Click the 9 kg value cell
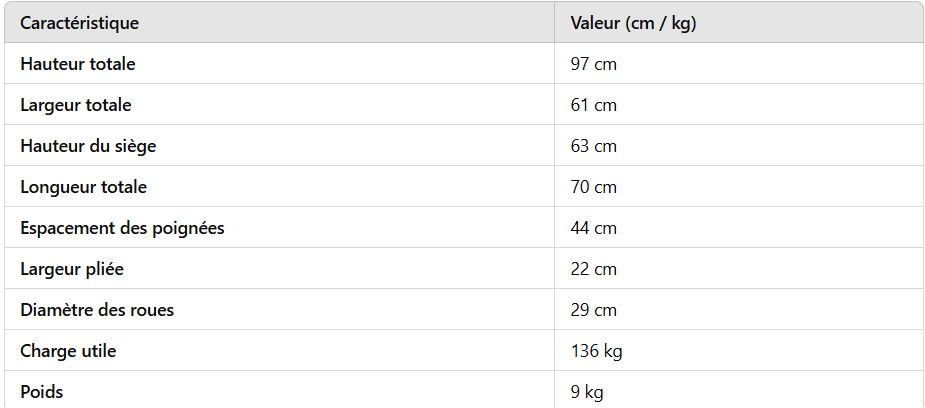 click(587, 392)
